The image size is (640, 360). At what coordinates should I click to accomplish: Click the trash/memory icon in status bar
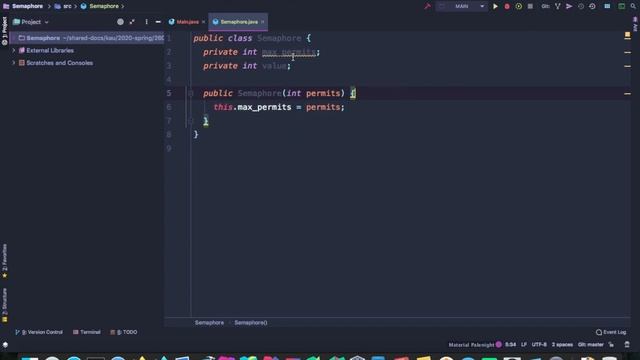click(627, 345)
